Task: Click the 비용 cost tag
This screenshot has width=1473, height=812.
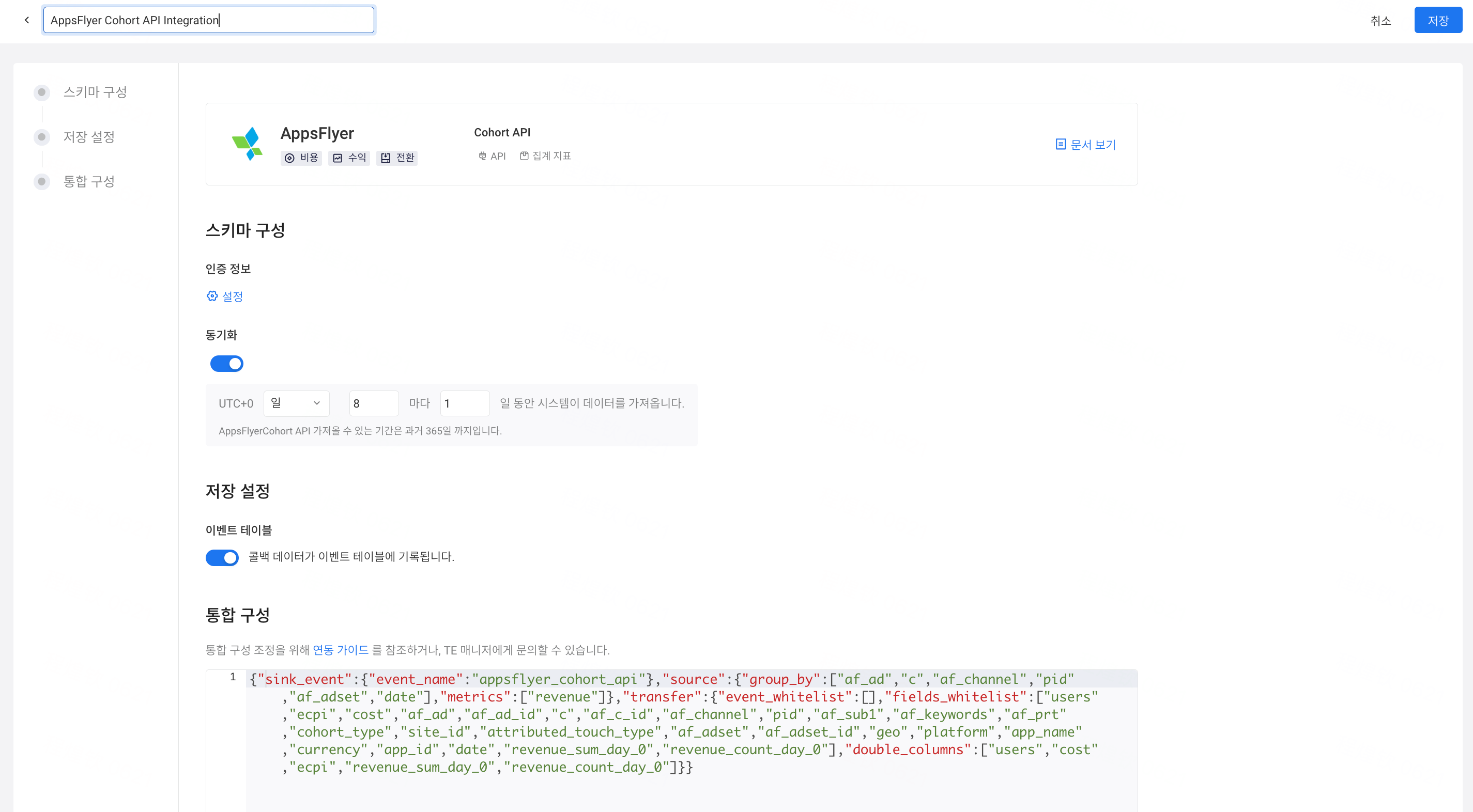Action: point(301,158)
